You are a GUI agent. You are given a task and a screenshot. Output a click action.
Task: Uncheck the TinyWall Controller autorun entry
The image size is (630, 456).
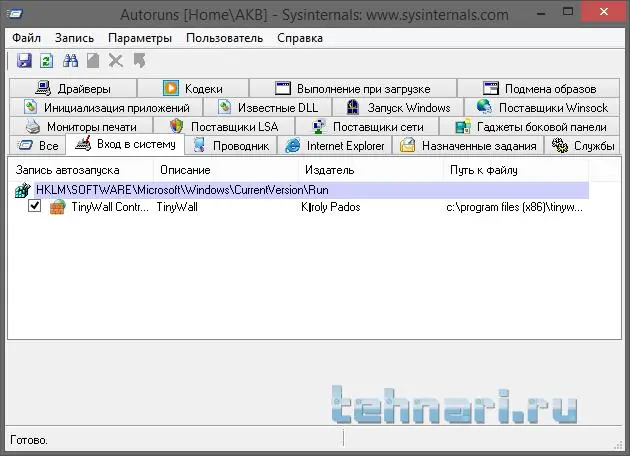(x=35, y=206)
